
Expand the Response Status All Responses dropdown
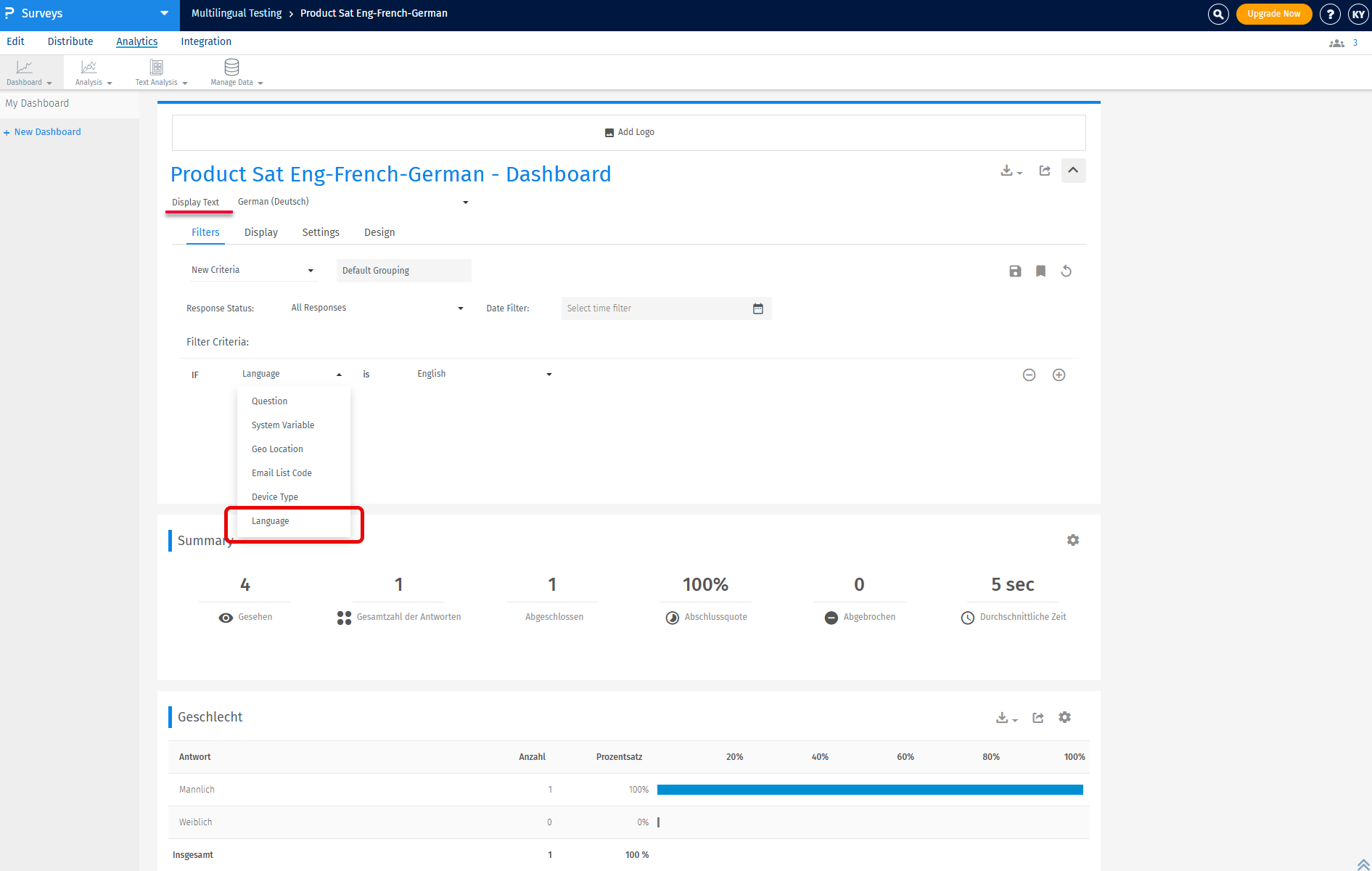click(377, 308)
